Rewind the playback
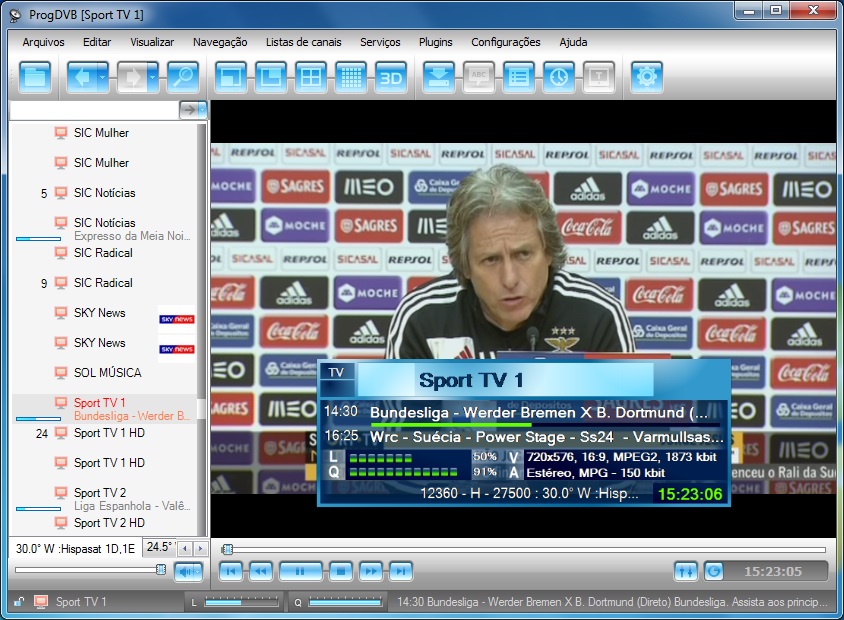This screenshot has width=844, height=620. pos(260,571)
